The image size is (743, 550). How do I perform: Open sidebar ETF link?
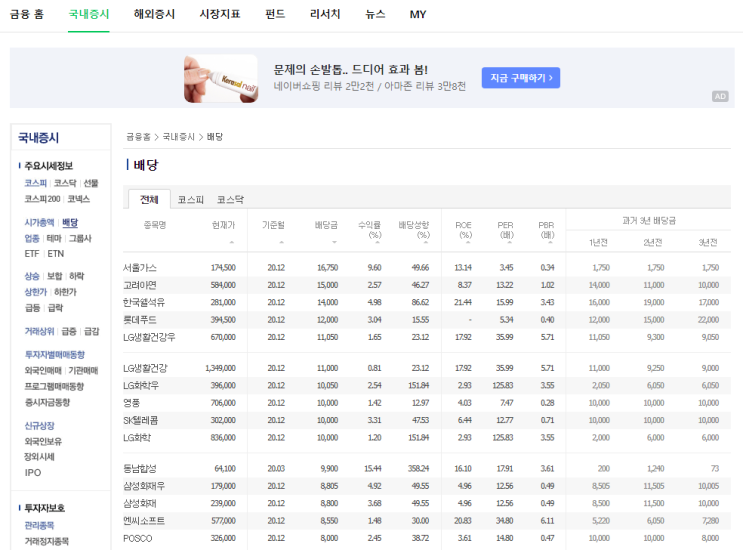(32, 254)
